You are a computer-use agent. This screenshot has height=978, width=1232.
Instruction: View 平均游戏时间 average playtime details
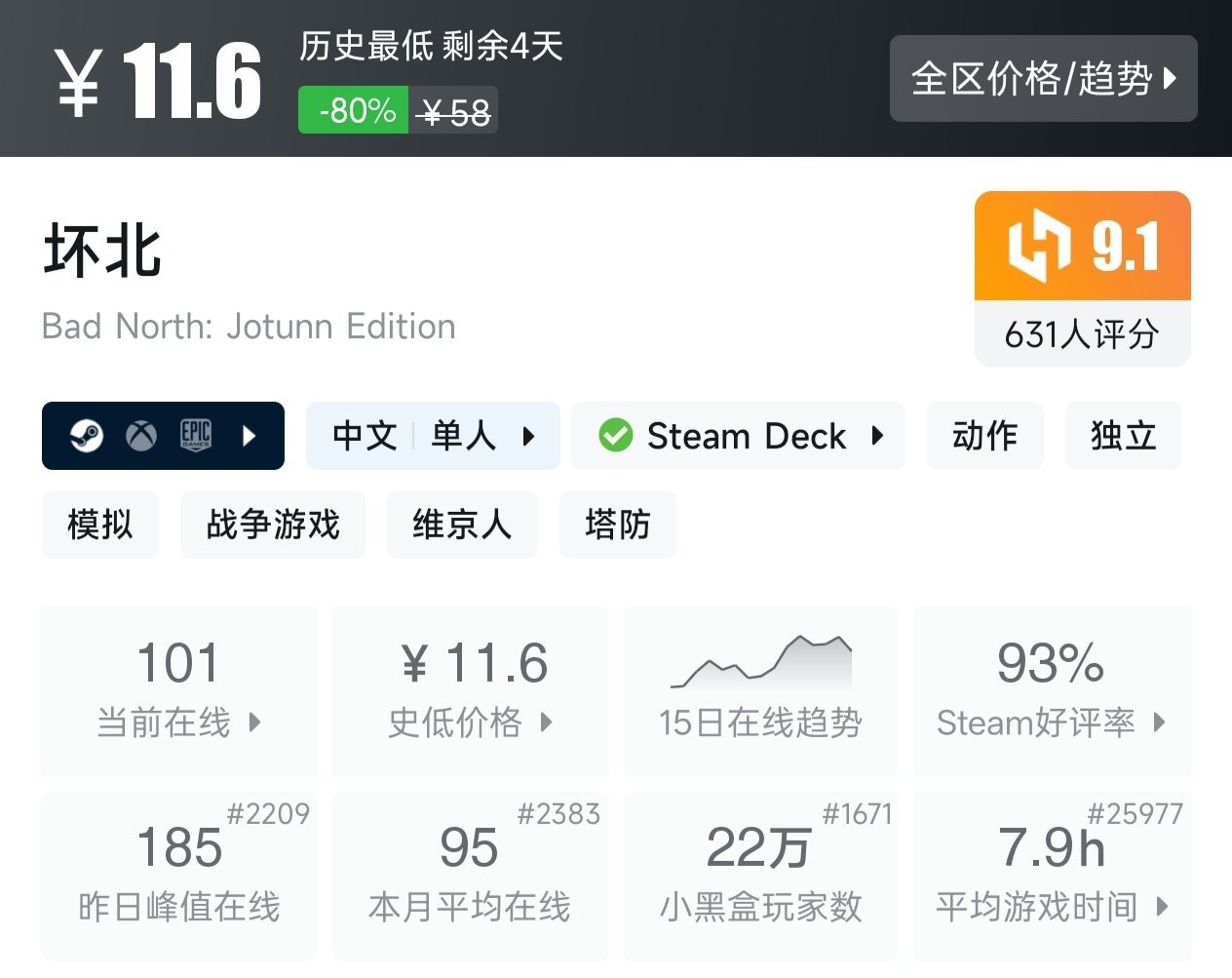1052,875
